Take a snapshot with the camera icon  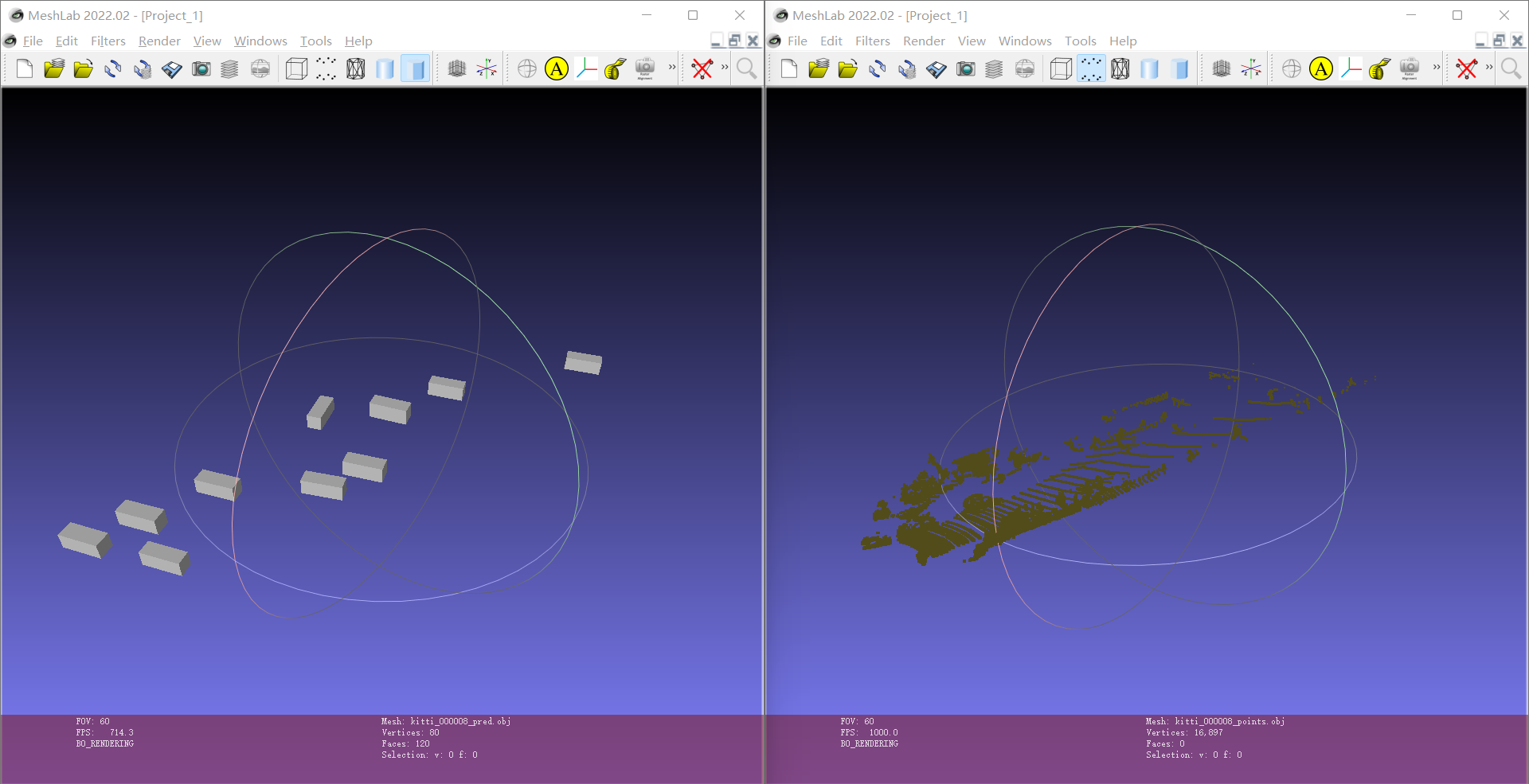tap(201, 68)
